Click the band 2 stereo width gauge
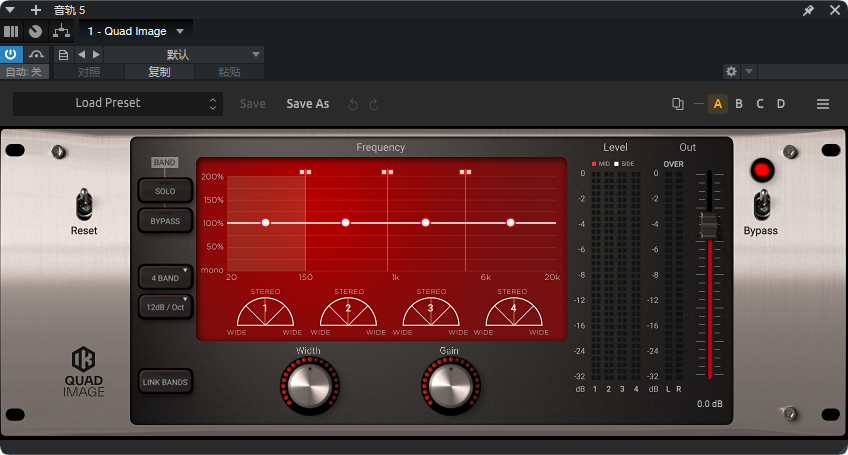 tap(348, 312)
